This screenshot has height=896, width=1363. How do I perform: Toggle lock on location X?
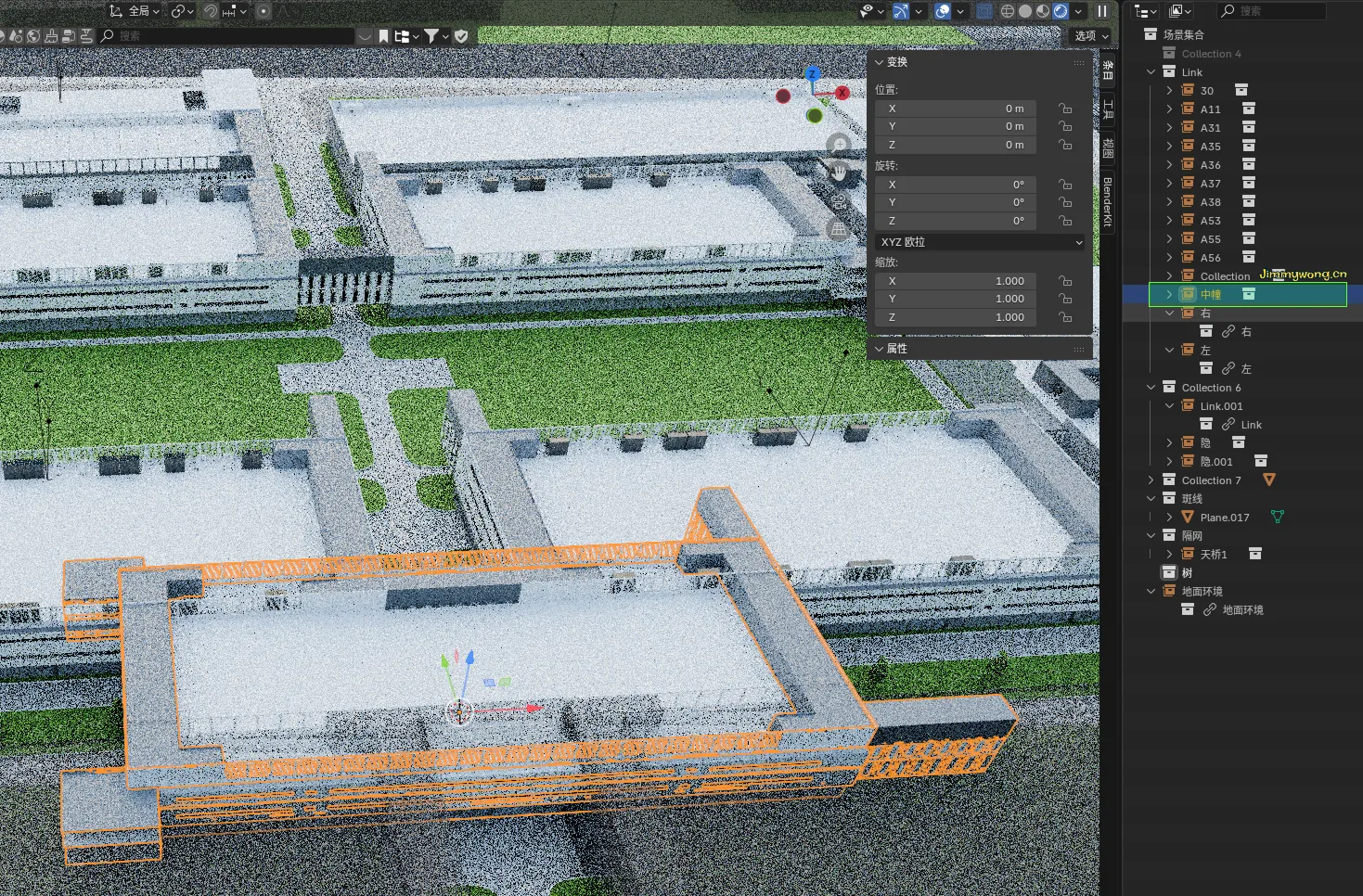click(1065, 109)
